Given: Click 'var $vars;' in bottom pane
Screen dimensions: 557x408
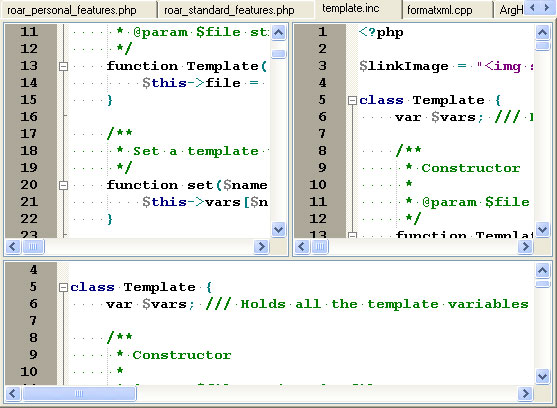Looking at the screenshot, I should point(150,304).
